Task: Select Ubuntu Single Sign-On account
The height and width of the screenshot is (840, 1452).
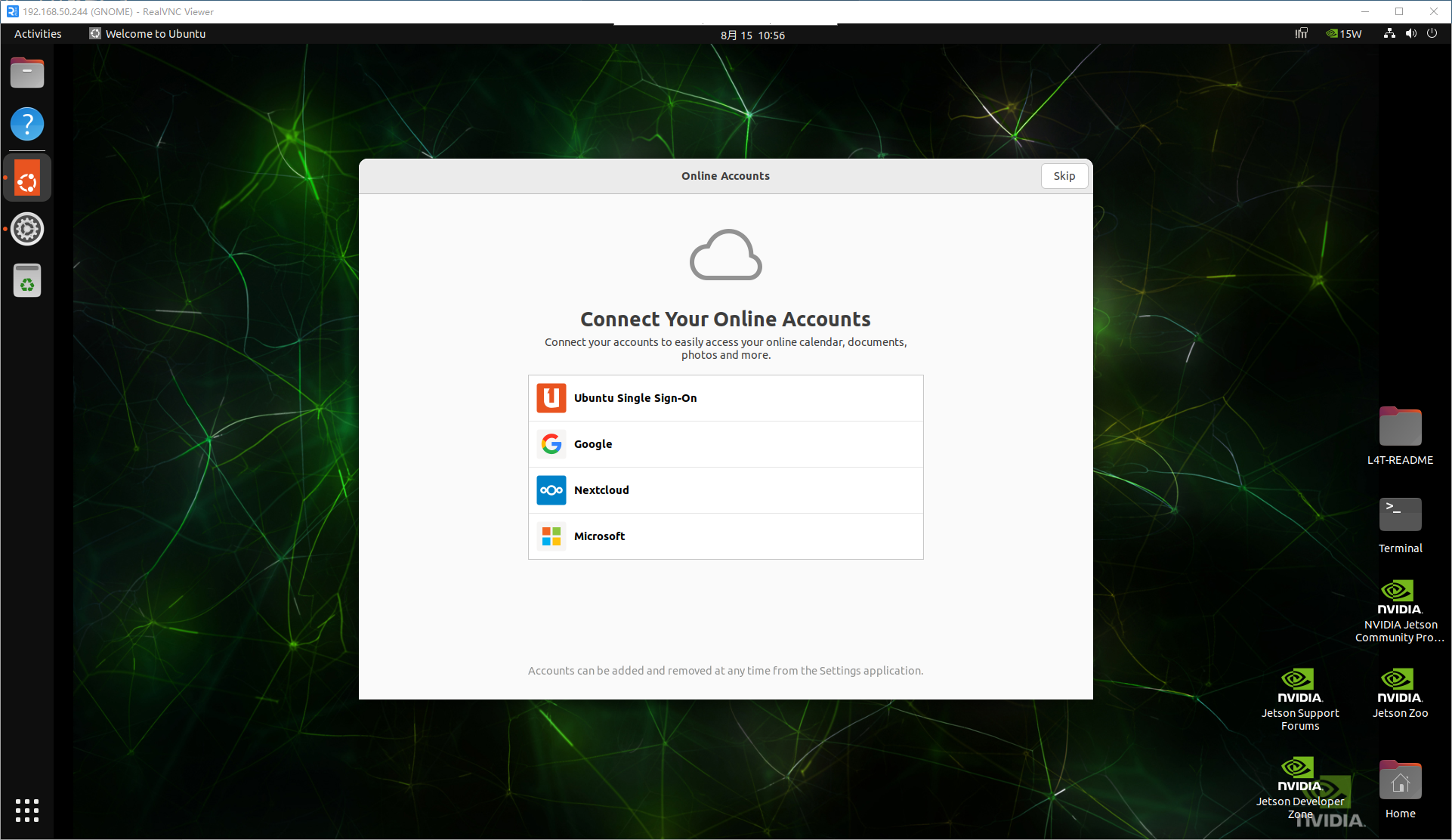Action: click(x=725, y=398)
